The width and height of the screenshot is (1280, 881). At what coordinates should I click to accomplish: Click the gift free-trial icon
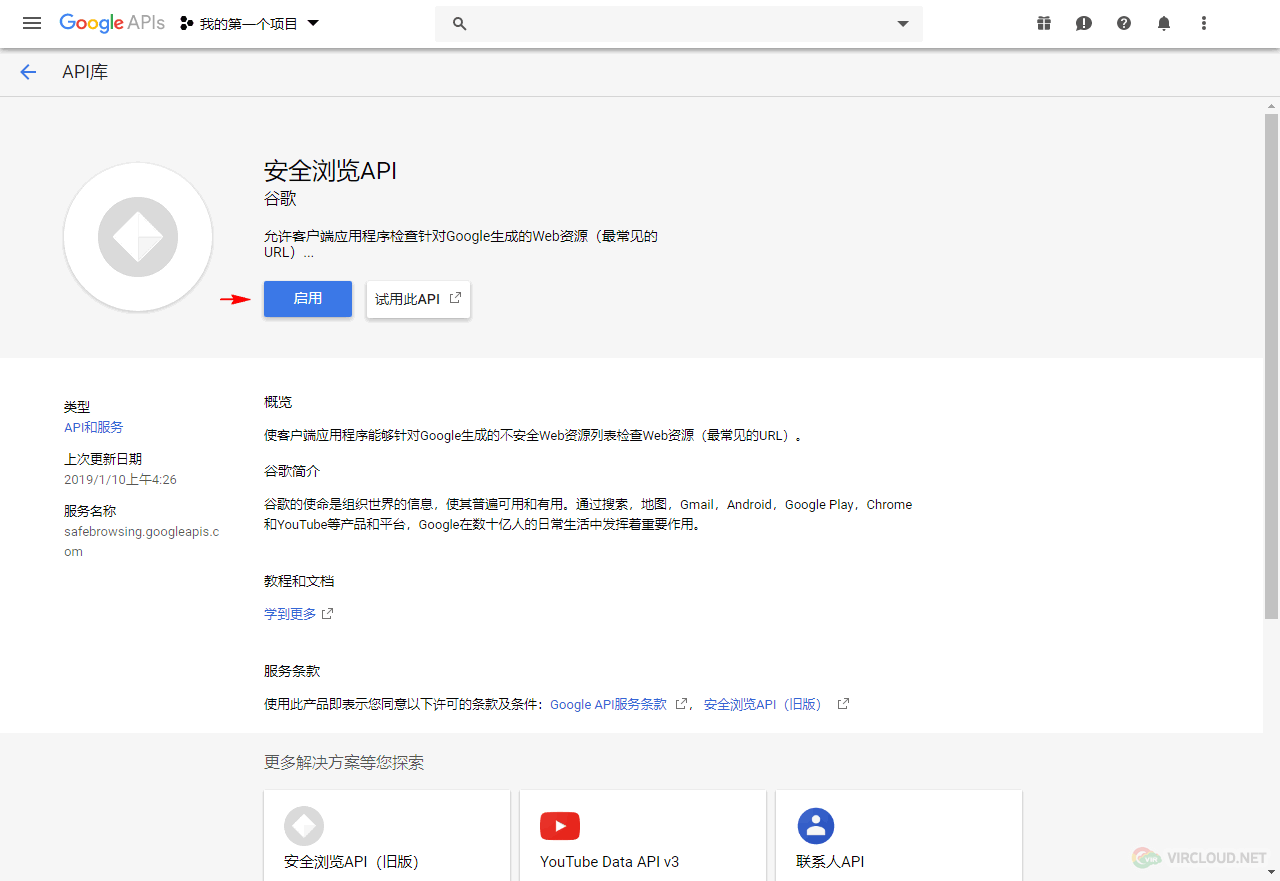[1044, 23]
